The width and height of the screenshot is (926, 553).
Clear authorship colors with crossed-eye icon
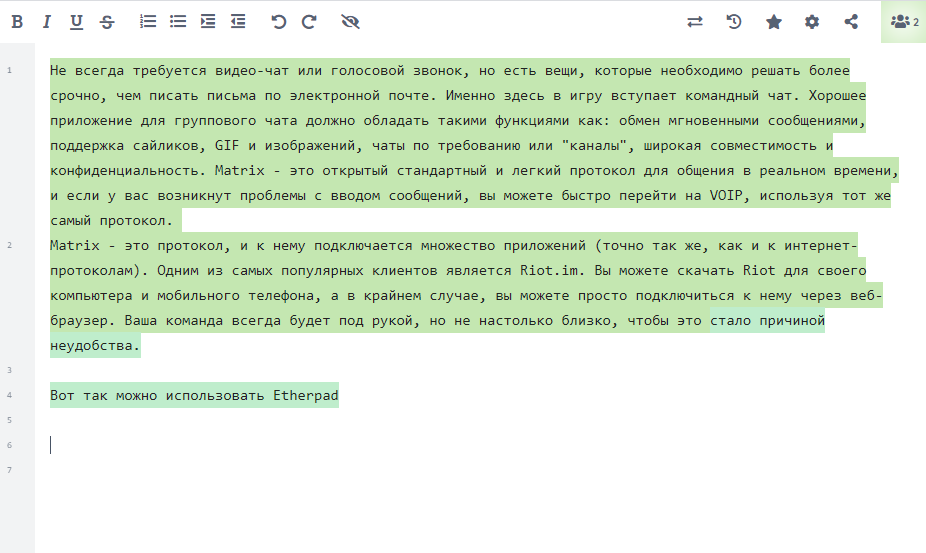coord(350,22)
